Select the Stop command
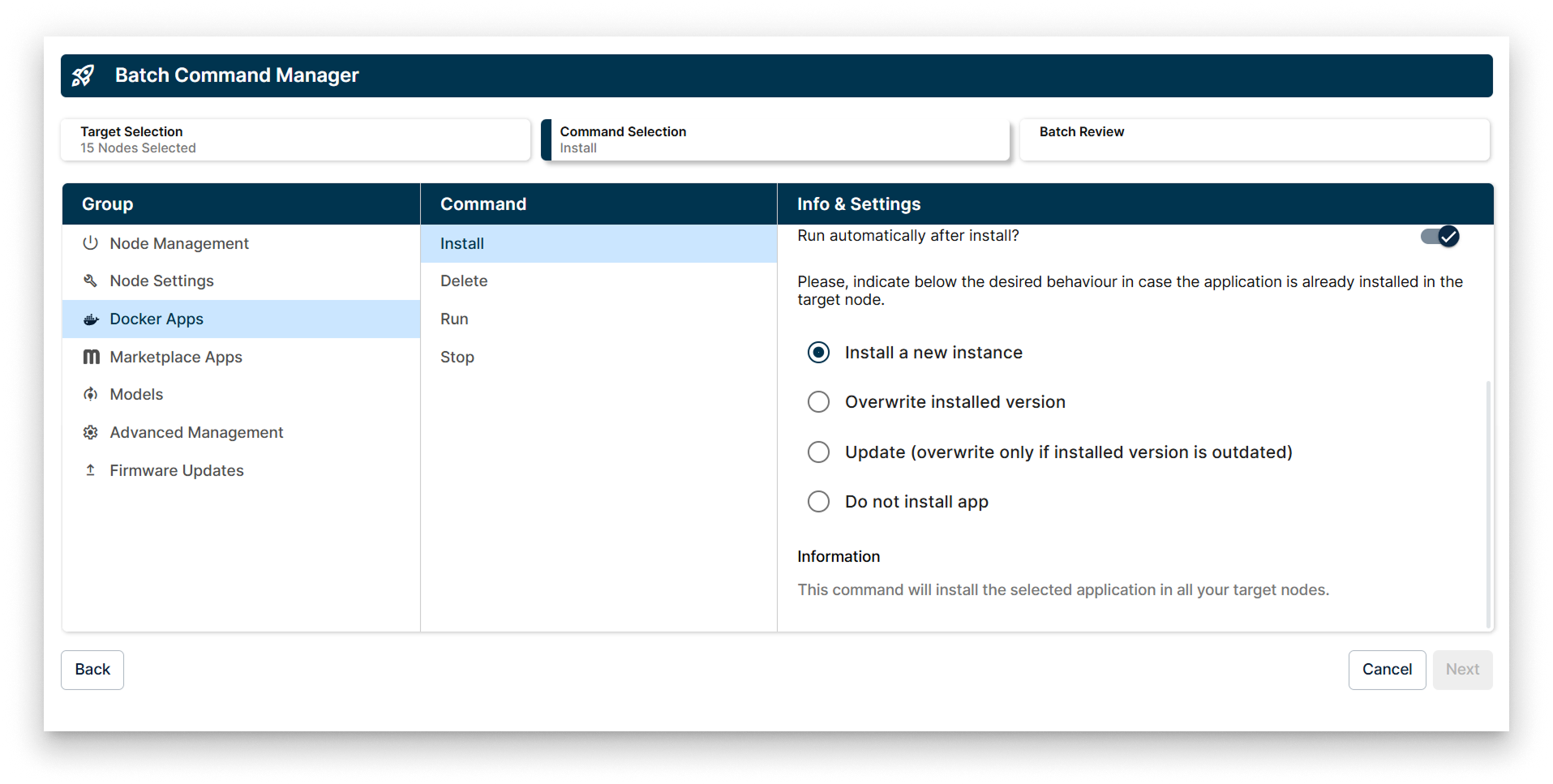 tap(457, 357)
